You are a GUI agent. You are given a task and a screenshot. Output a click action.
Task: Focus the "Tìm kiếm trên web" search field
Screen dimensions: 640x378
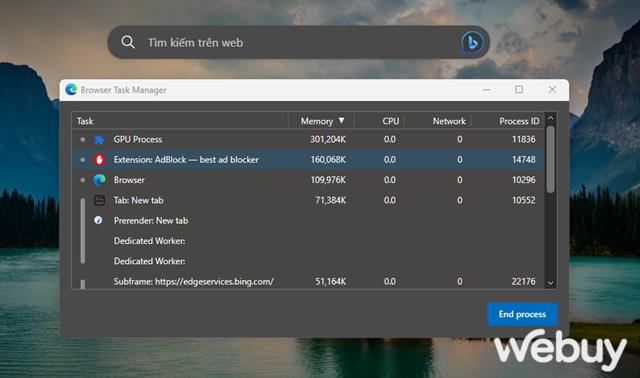coord(298,42)
